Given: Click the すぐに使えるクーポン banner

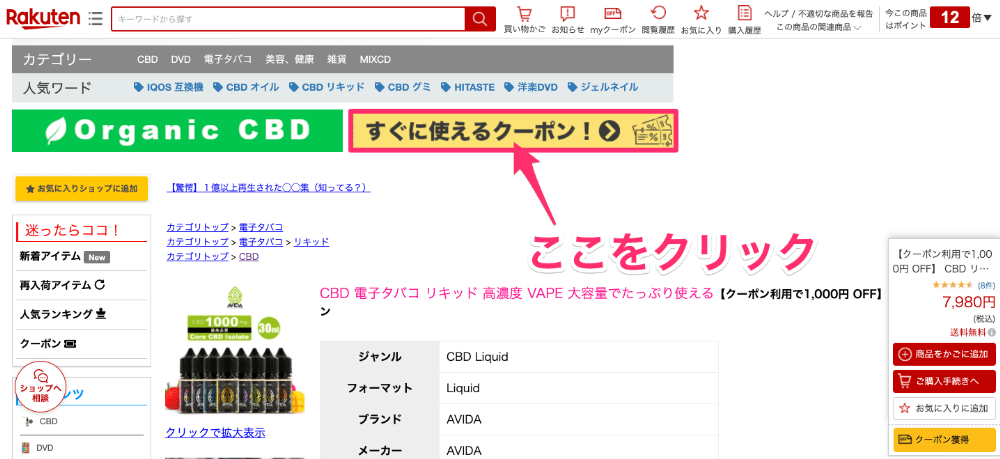Looking at the screenshot, I should click(512, 131).
